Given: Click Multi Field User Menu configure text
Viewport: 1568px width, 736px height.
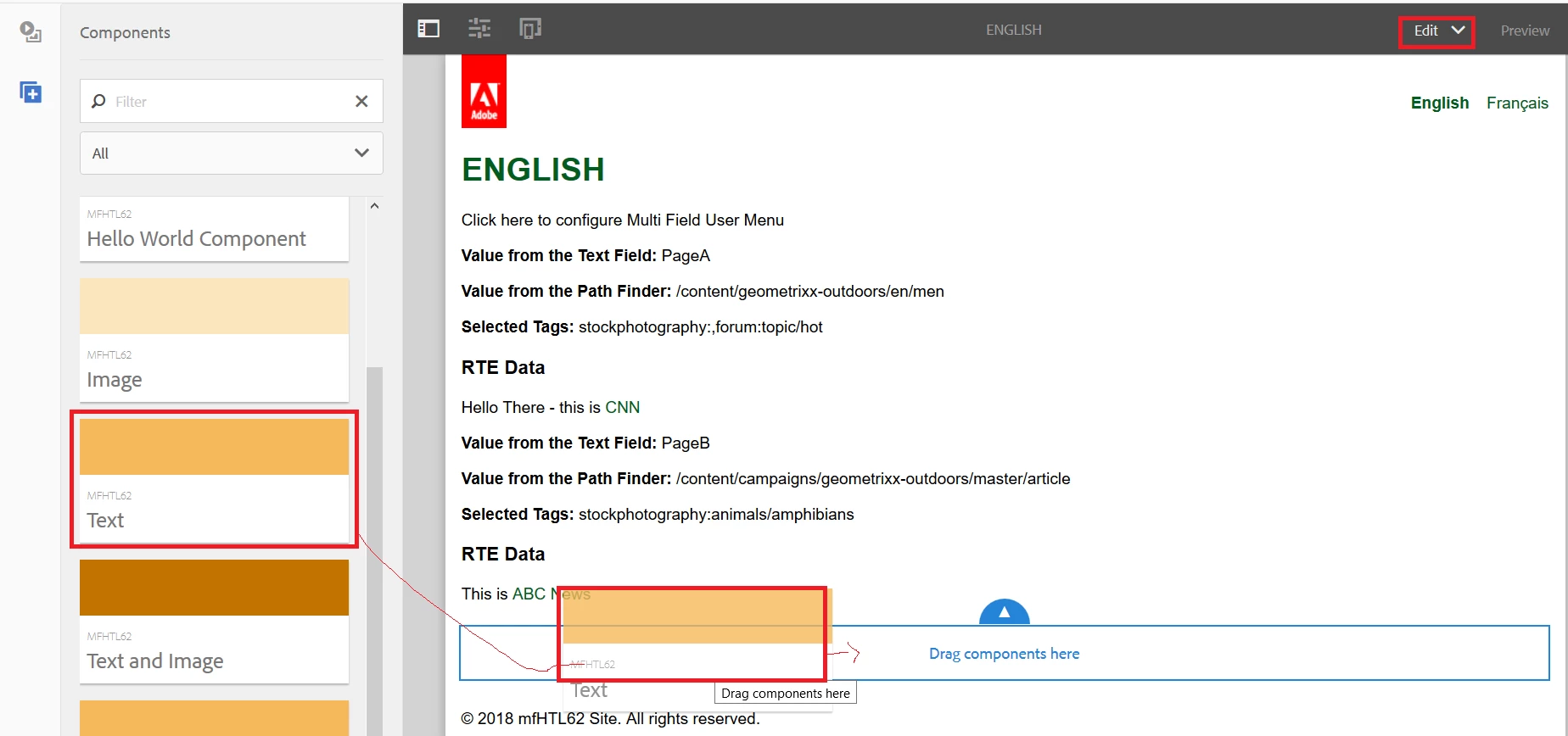Looking at the screenshot, I should pyautogui.click(x=623, y=220).
